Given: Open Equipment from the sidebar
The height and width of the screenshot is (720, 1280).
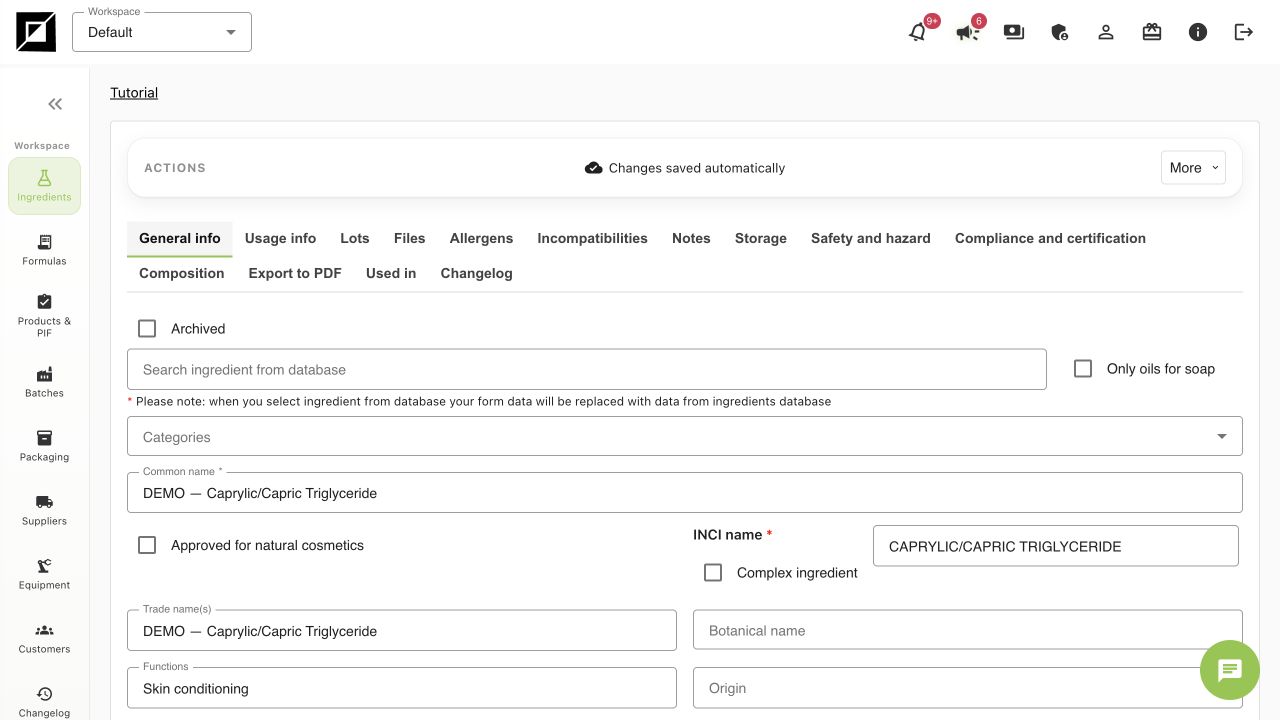Looking at the screenshot, I should click(44, 574).
